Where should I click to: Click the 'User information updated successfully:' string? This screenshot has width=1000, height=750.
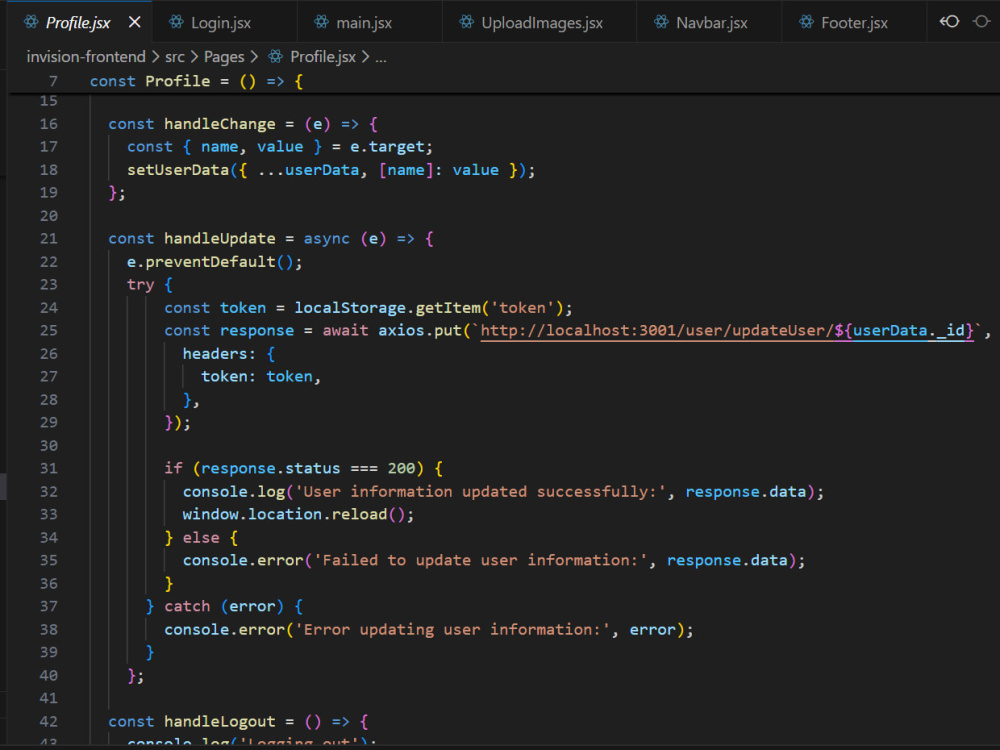click(480, 492)
